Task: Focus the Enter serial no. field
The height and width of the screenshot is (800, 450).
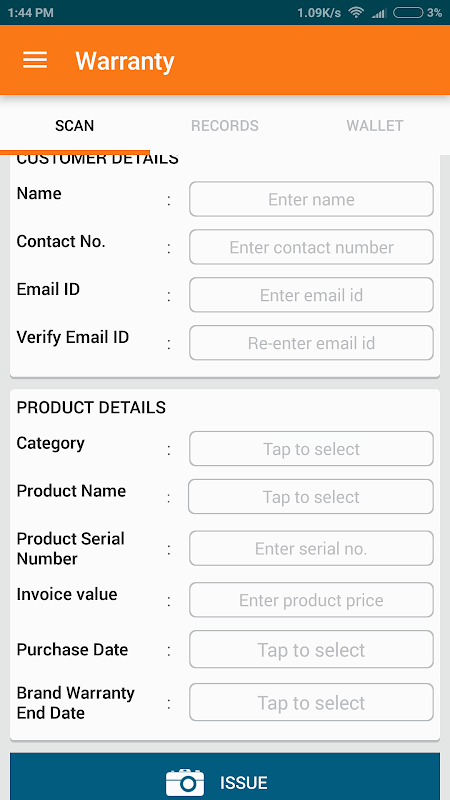Action: coord(311,548)
